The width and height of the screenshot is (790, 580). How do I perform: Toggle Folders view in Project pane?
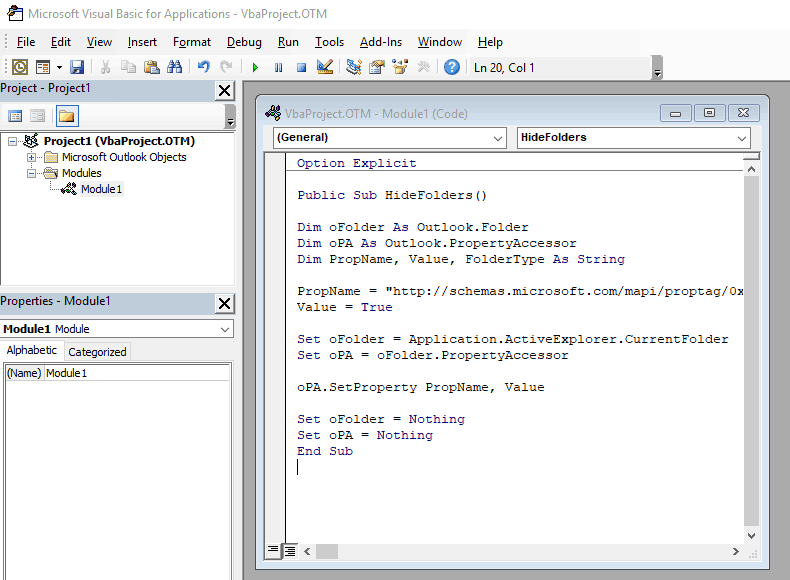(67, 116)
